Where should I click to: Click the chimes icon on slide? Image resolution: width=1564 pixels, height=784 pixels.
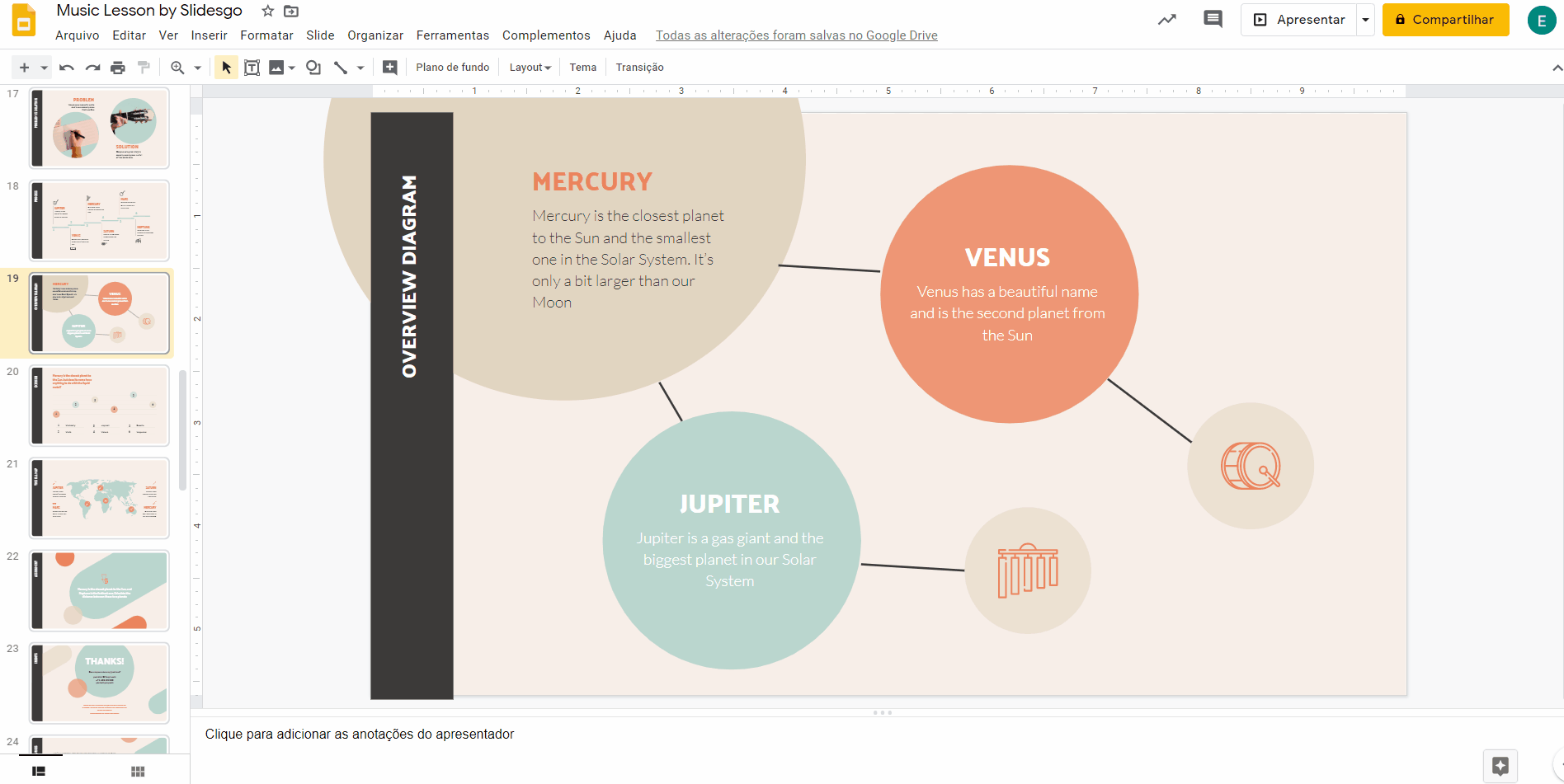(x=1028, y=570)
